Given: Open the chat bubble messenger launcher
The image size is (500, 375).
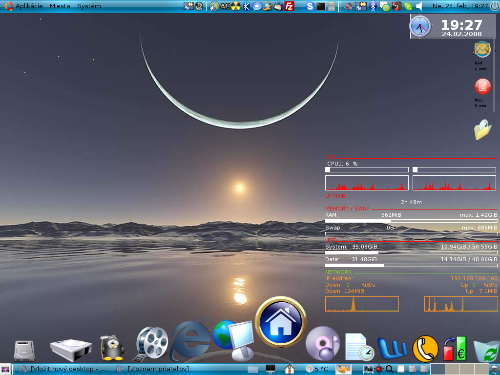Looking at the screenshot, I should click(x=257, y=6).
